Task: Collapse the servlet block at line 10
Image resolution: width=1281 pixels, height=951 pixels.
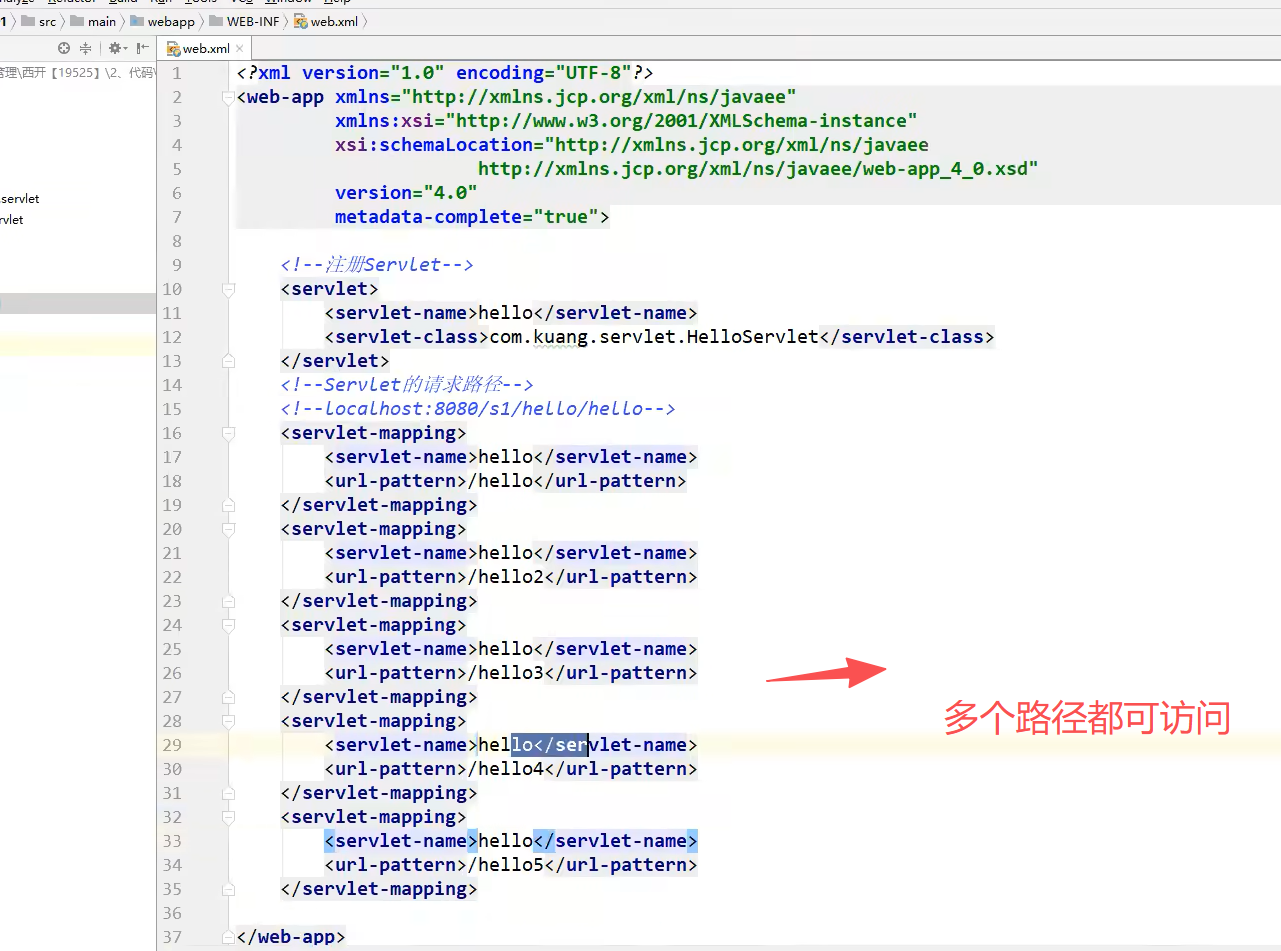Action: [x=228, y=289]
